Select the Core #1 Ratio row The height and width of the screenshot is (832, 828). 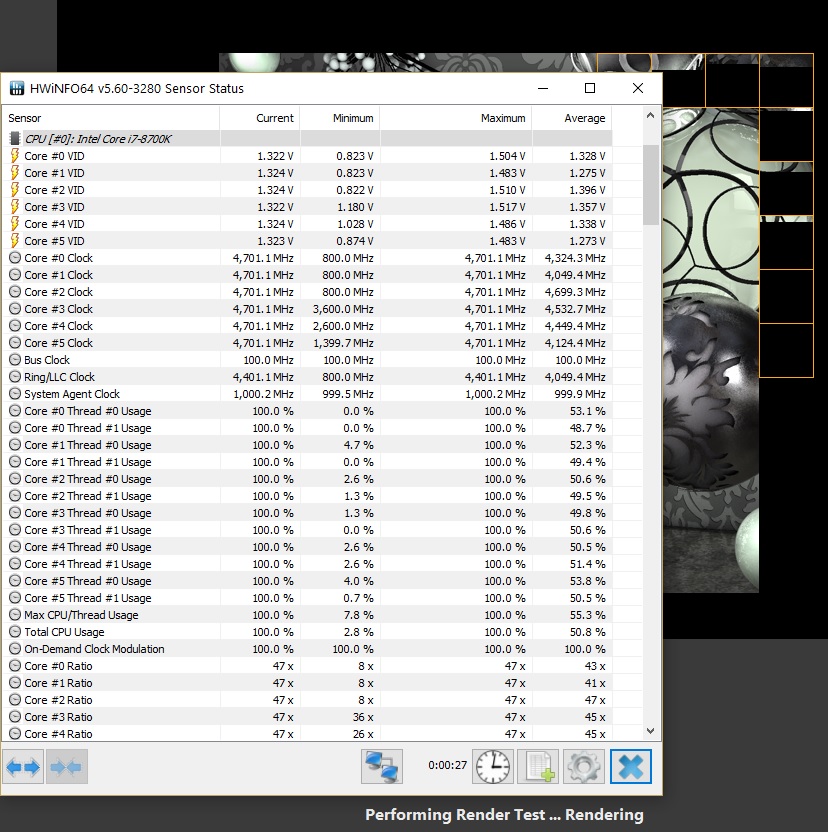click(307, 683)
